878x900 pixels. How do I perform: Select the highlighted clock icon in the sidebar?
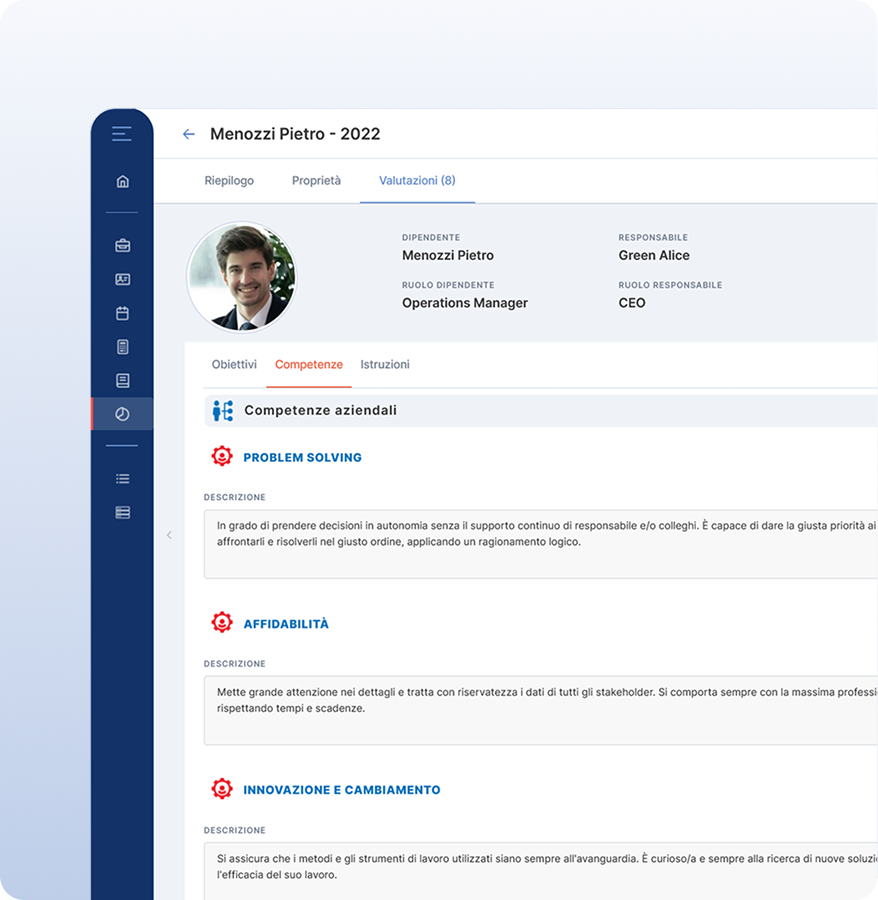click(121, 413)
